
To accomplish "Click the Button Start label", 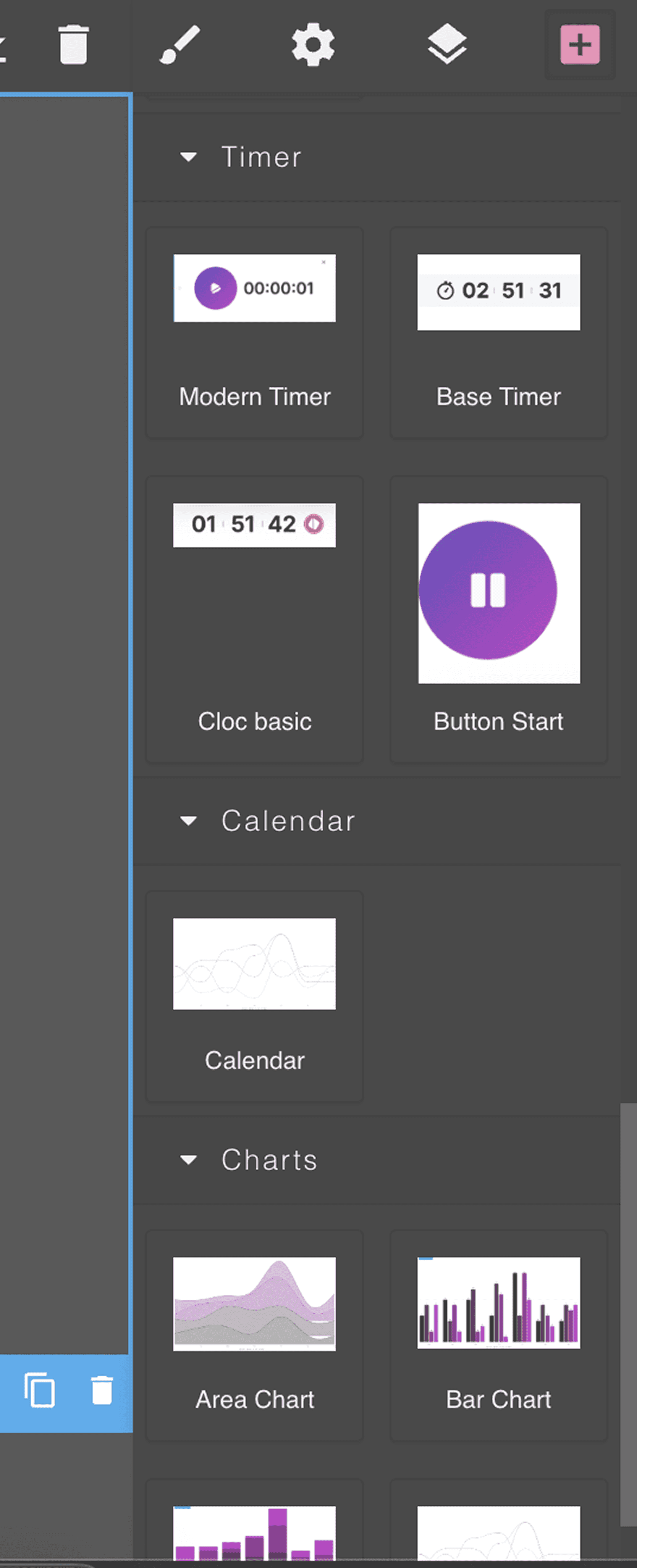I will coord(499,722).
